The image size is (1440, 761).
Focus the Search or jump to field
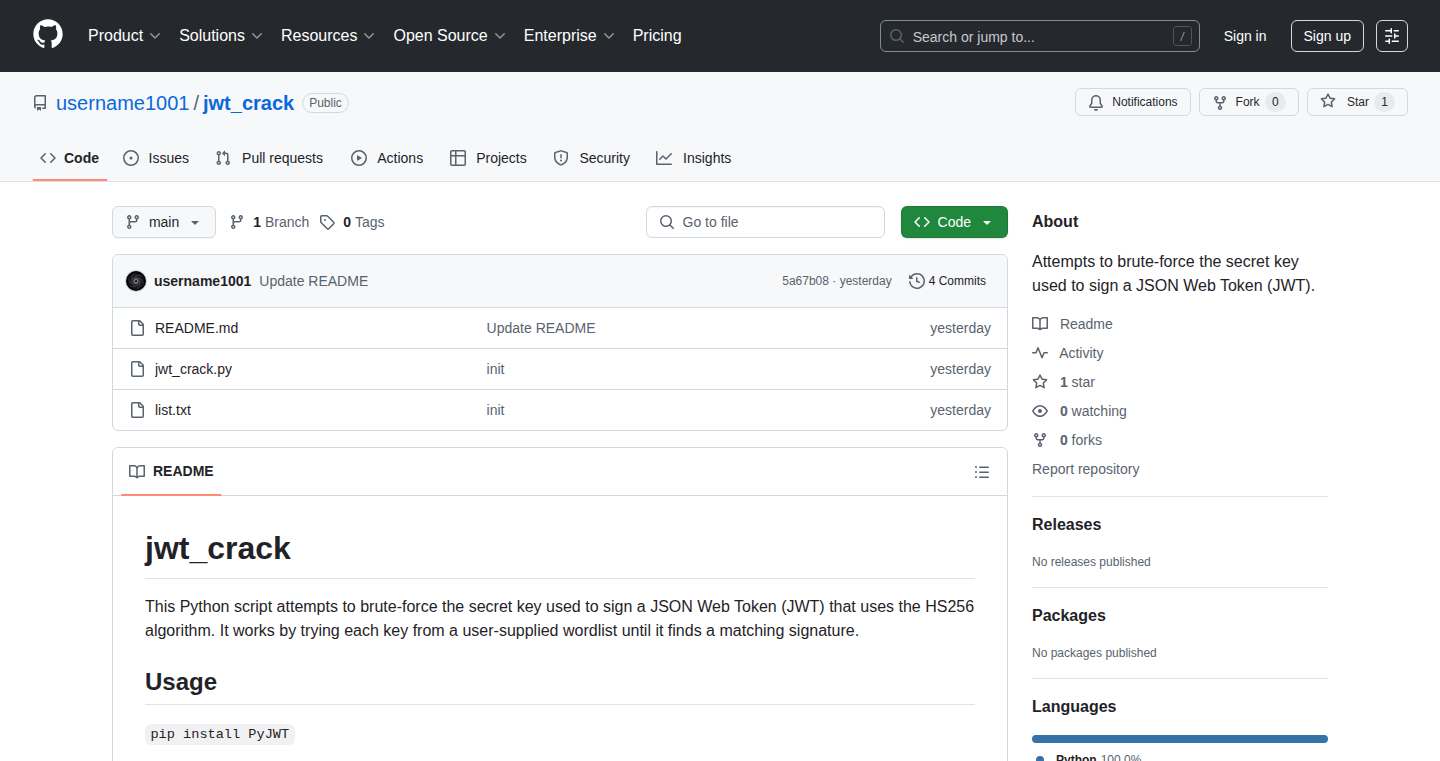[x=1040, y=36]
